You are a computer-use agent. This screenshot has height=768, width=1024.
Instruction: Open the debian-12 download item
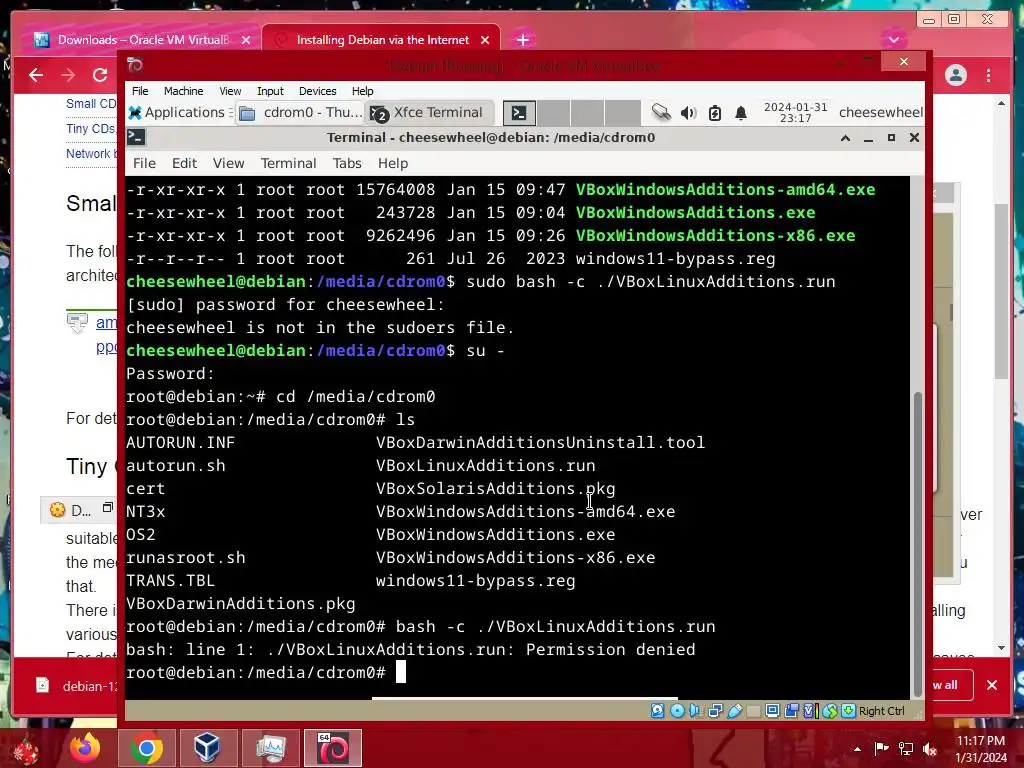click(x=78, y=686)
